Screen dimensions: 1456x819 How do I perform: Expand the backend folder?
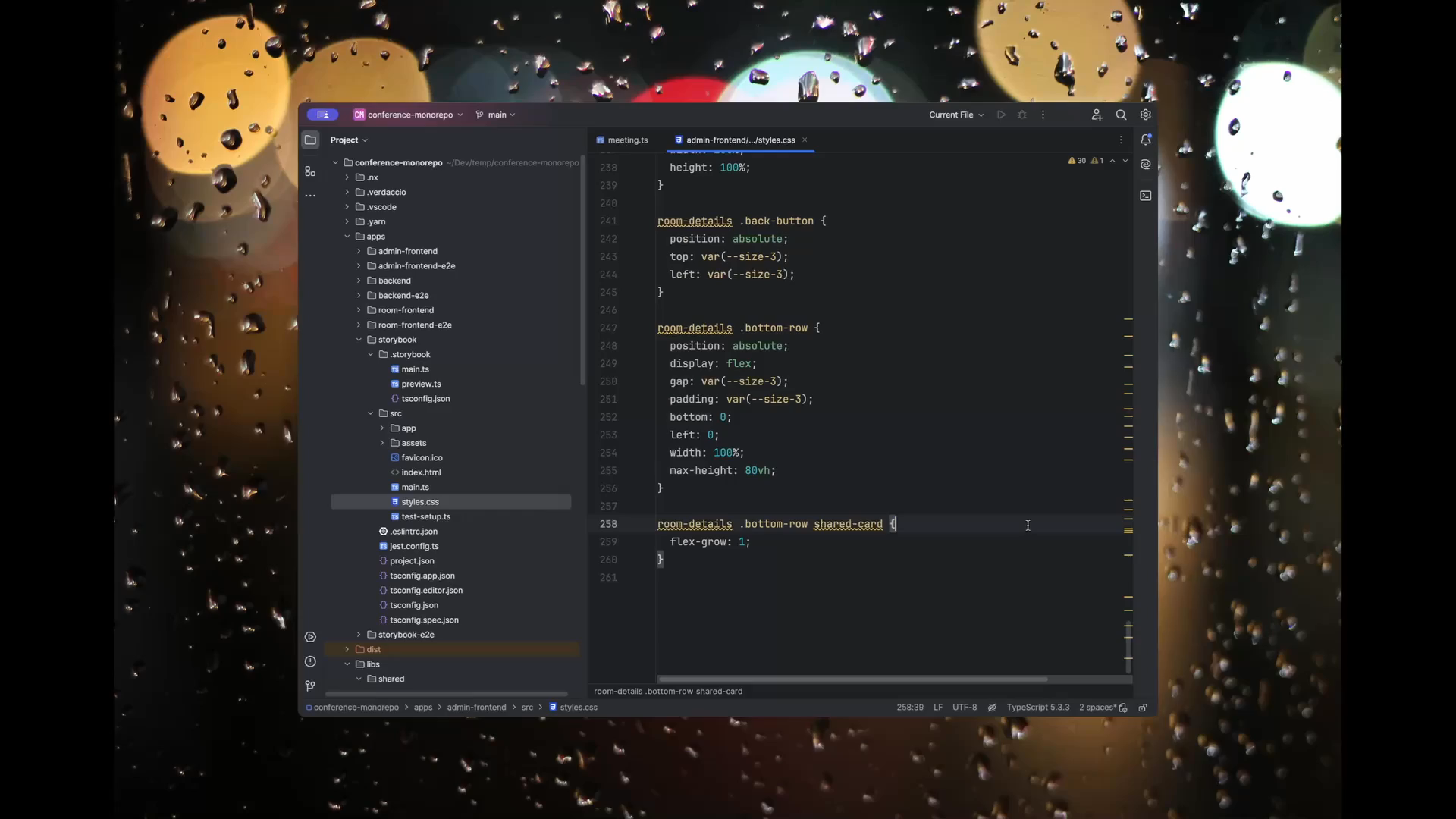tap(359, 281)
